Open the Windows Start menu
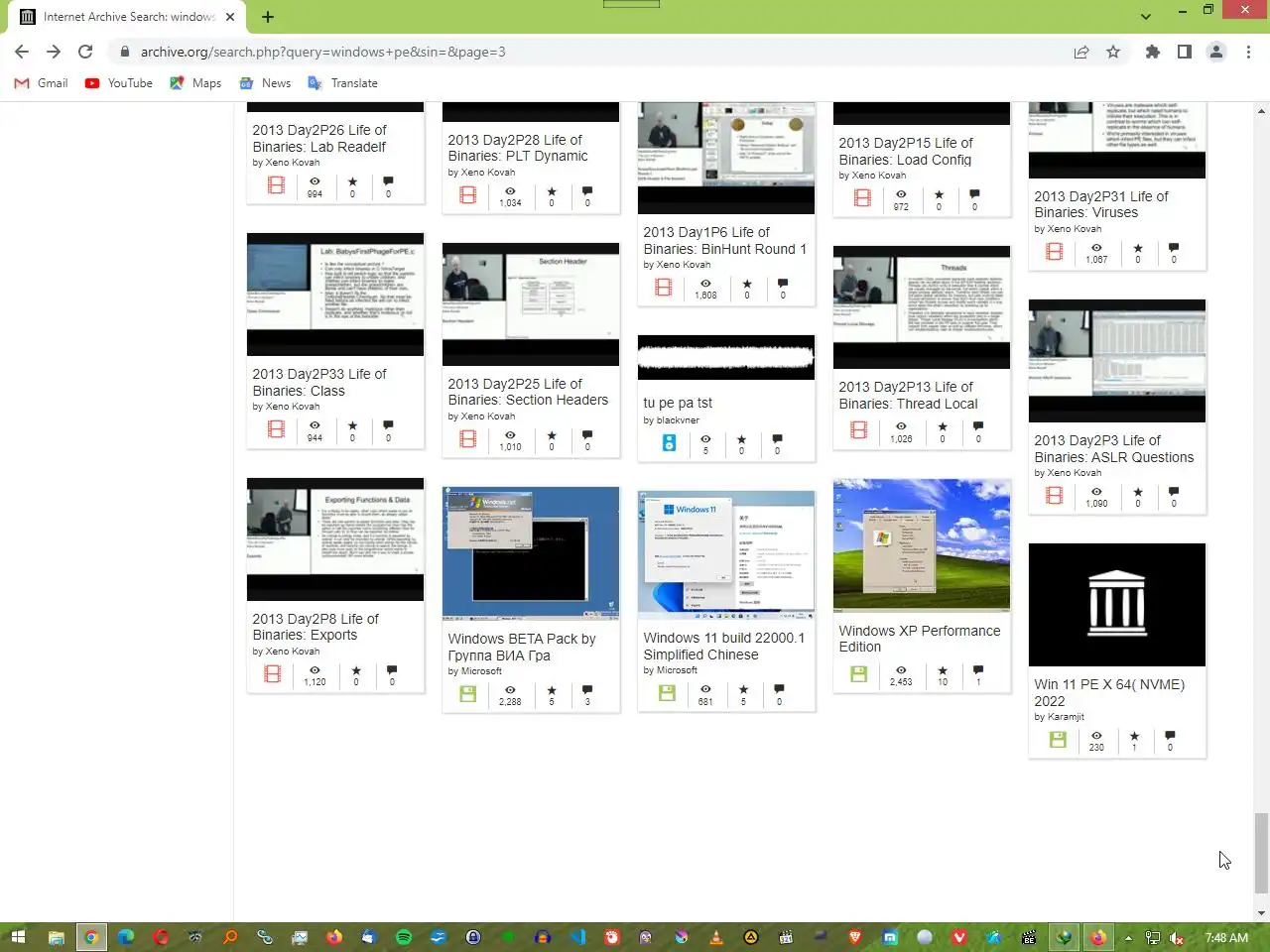 tap(17, 937)
